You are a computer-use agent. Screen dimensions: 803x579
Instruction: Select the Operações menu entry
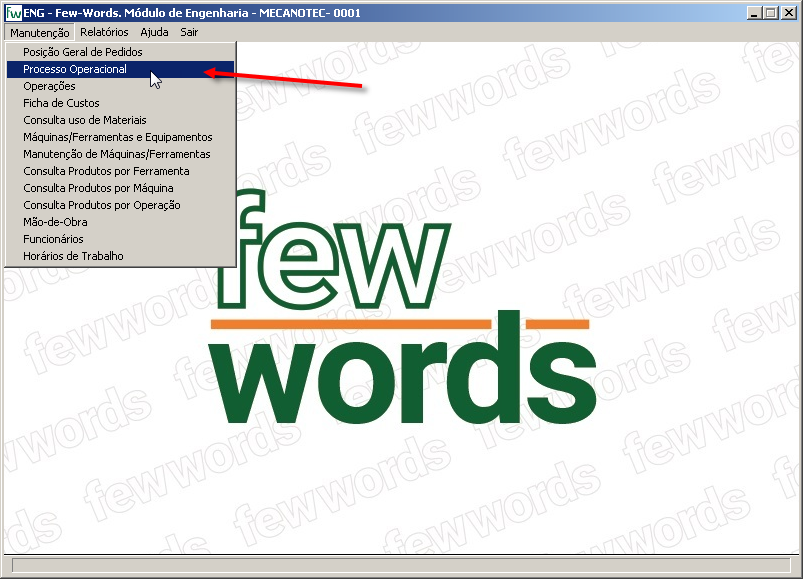120,86
